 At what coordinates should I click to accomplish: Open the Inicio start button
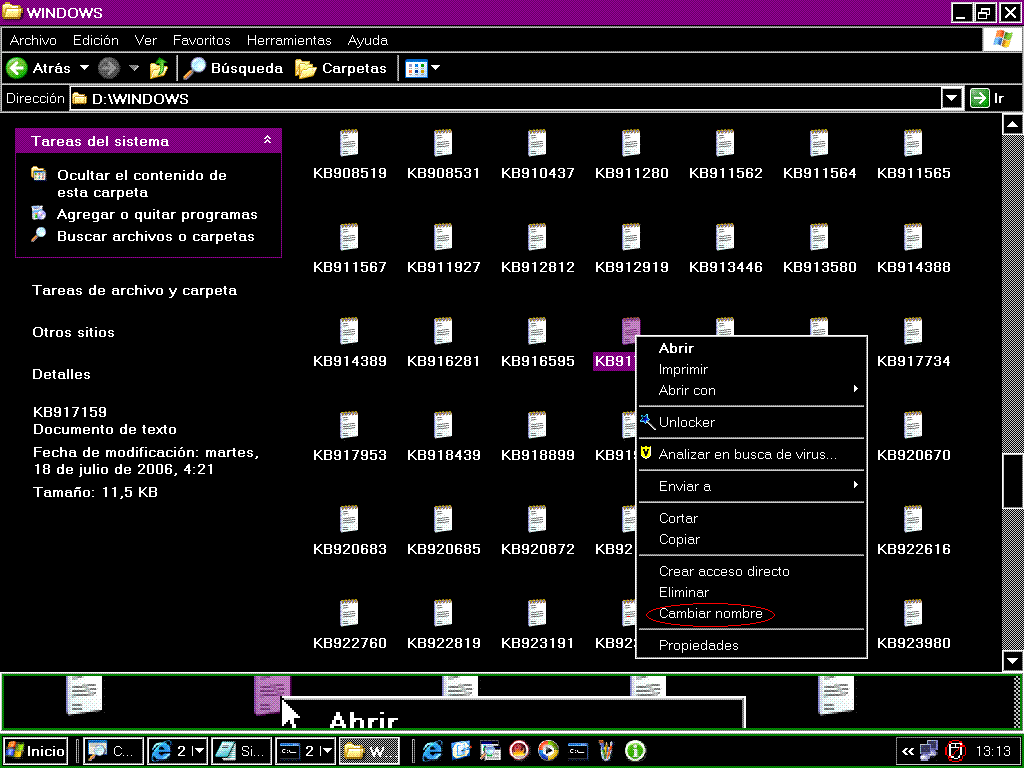[x=35, y=751]
